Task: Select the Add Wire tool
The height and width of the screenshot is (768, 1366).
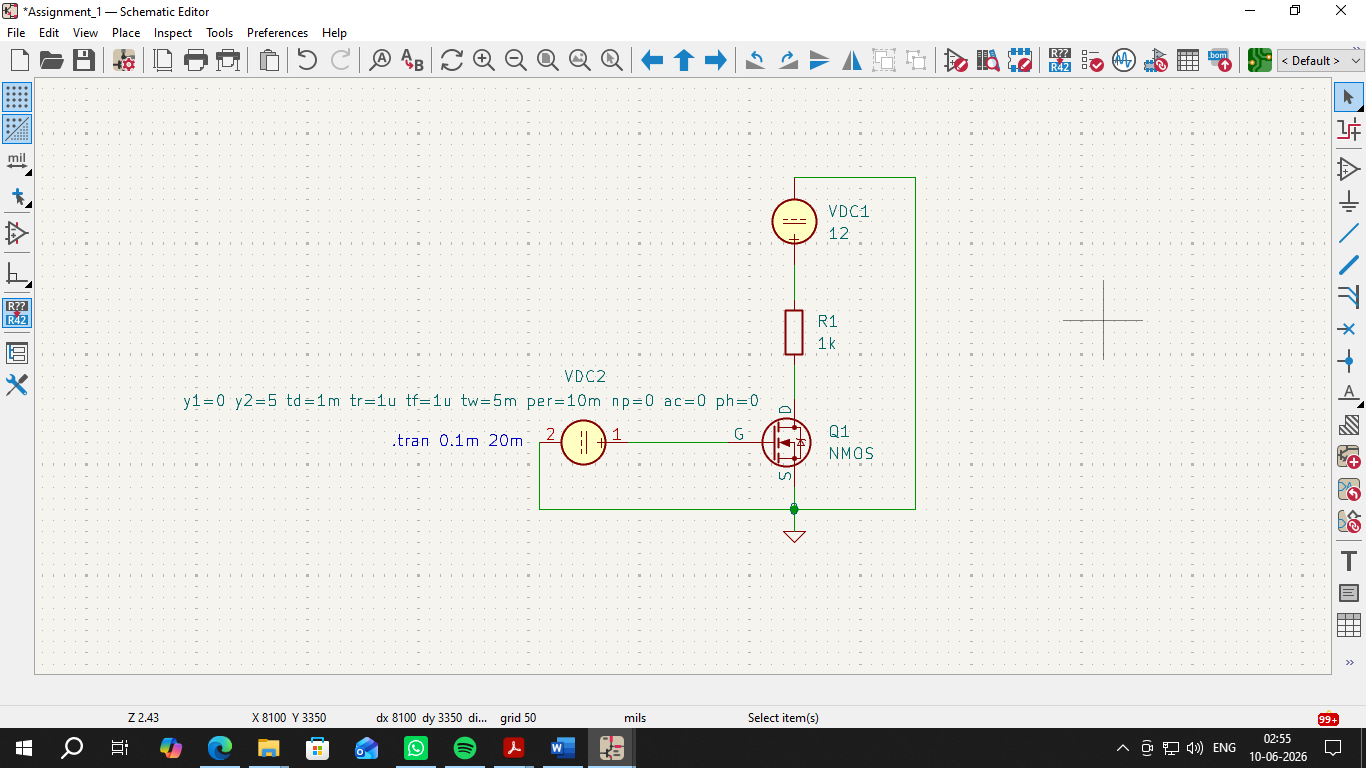Action: coord(1349,232)
